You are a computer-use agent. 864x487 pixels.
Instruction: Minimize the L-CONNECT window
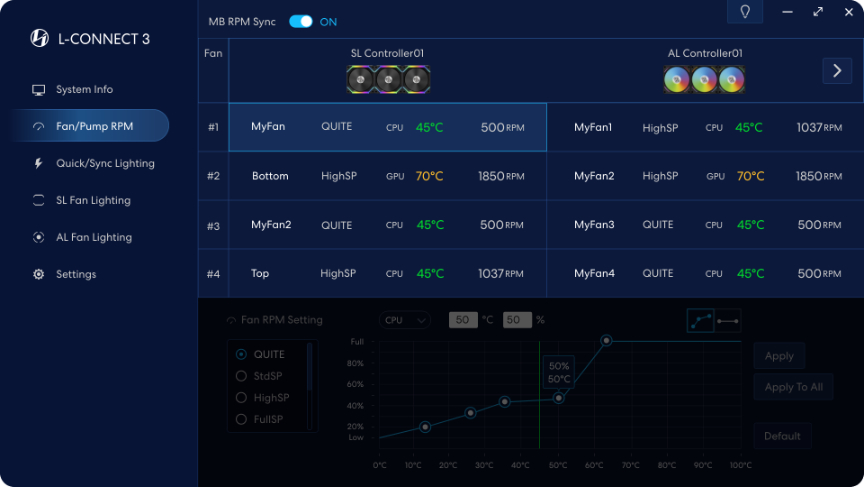coord(787,12)
